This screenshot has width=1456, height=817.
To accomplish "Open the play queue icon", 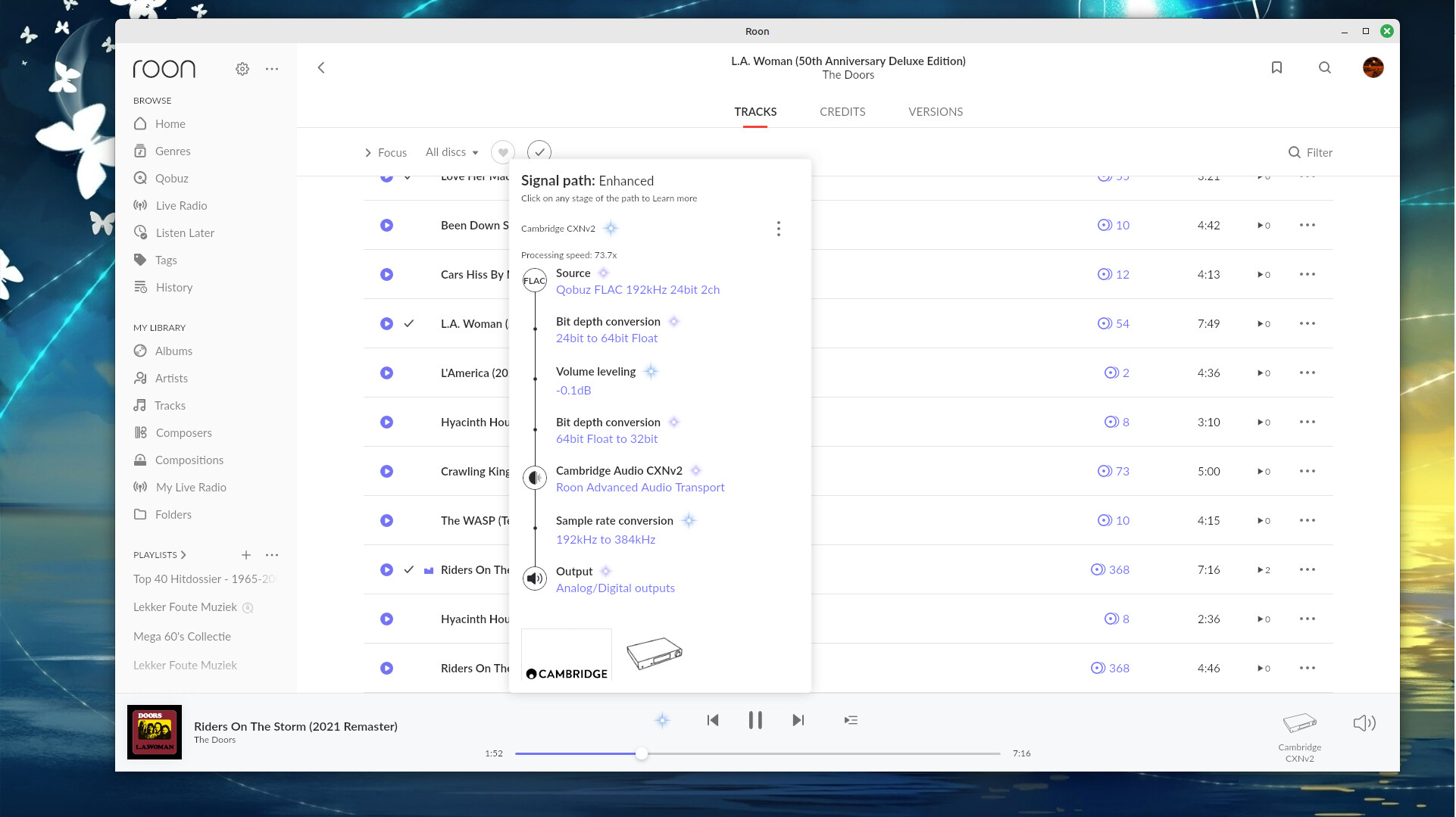I will pyautogui.click(x=851, y=720).
